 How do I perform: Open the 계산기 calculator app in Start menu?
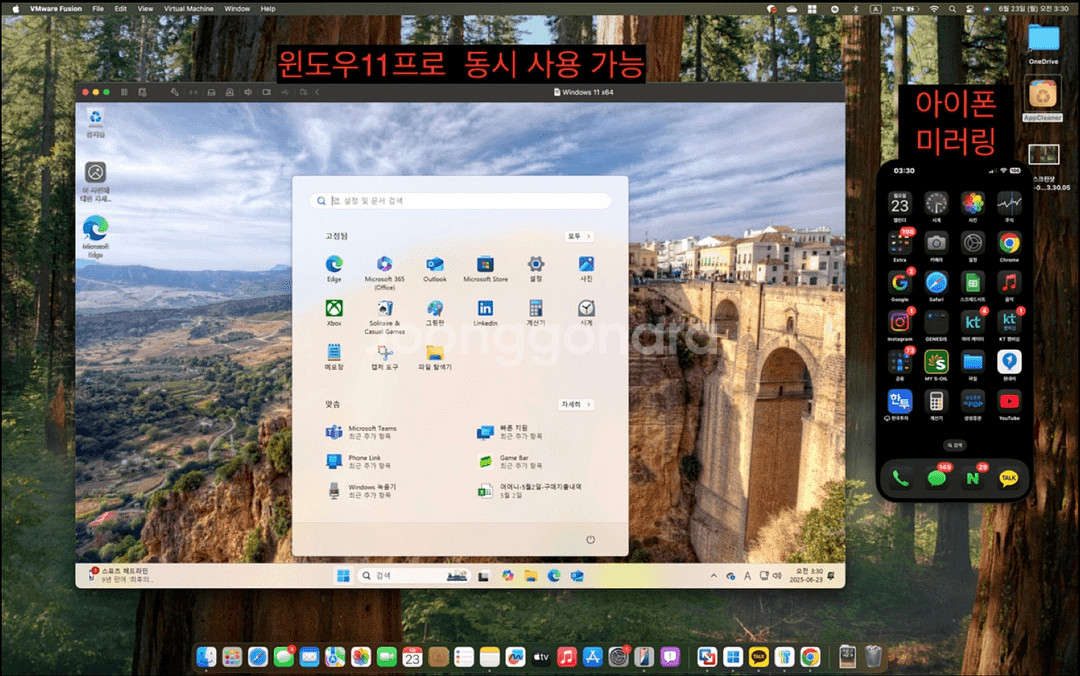pyautogui.click(x=536, y=312)
